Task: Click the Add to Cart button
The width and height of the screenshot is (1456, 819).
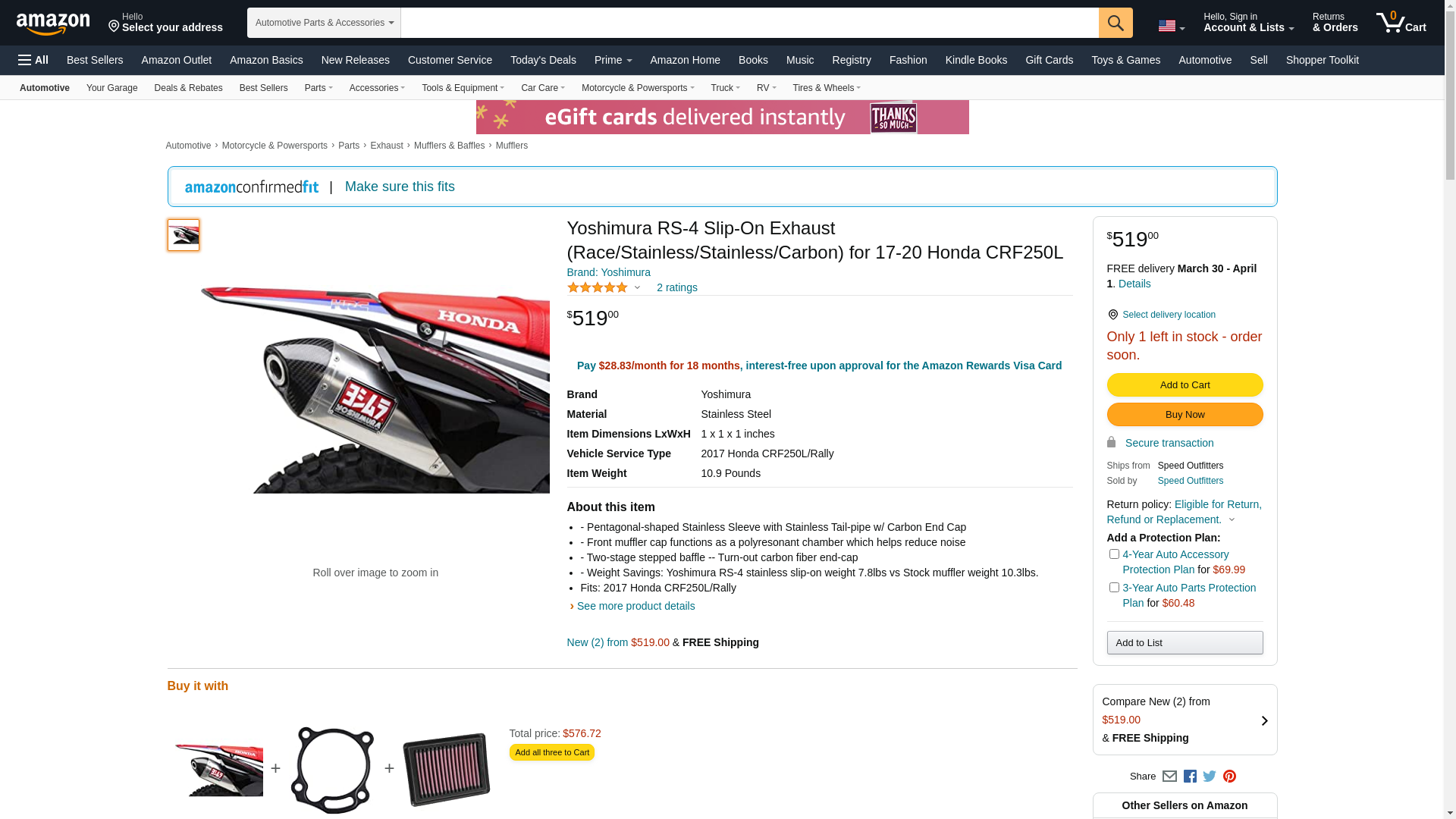Action: pyautogui.click(x=1185, y=385)
